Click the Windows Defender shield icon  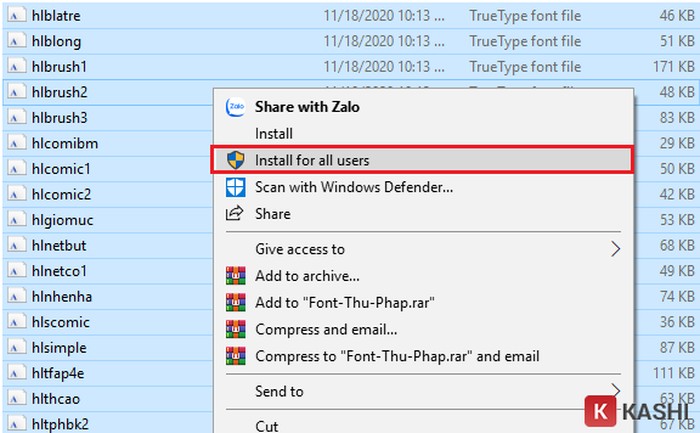236,187
